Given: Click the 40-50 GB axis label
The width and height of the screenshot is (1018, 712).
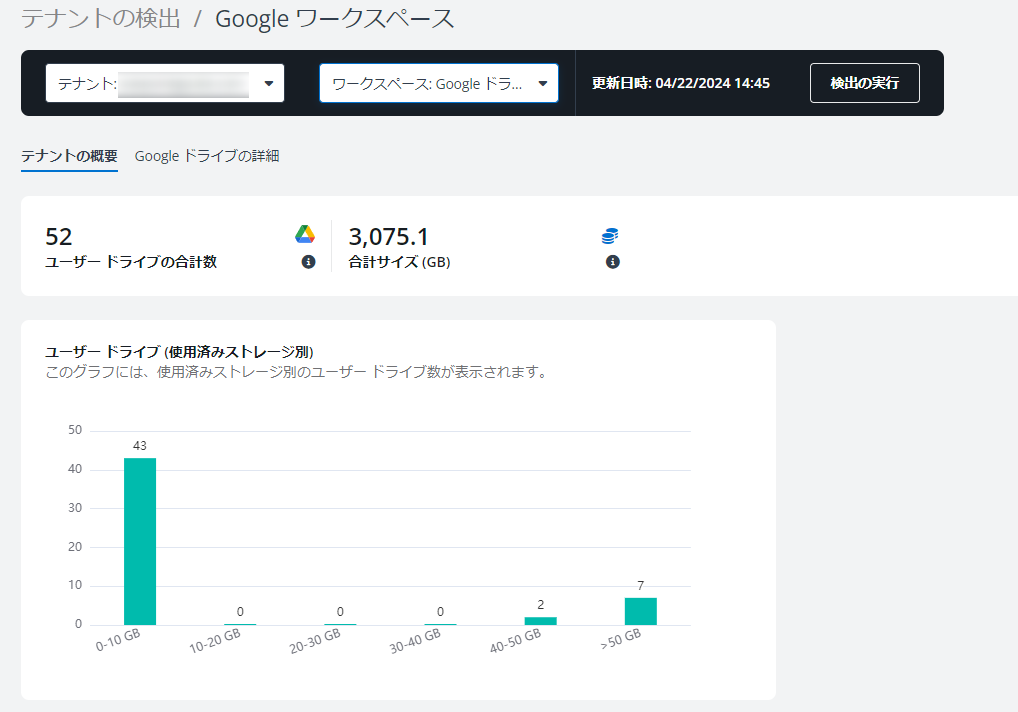Looking at the screenshot, I should 515,641.
